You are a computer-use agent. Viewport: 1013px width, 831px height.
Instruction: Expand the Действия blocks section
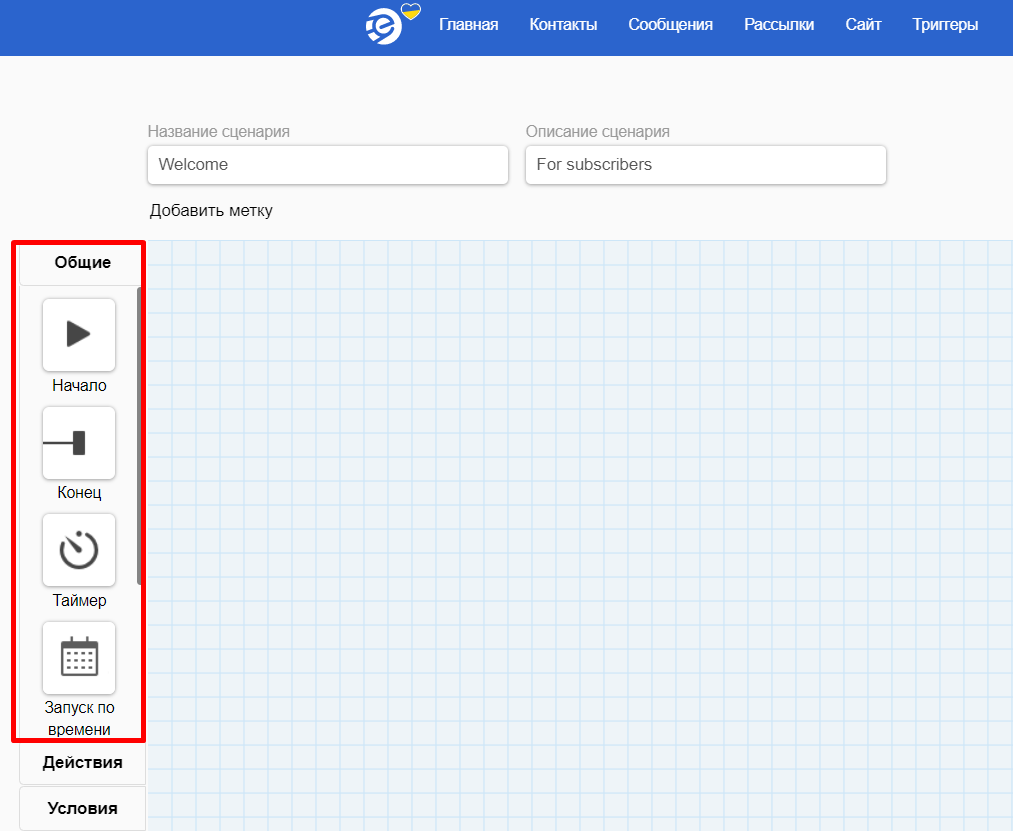[82, 763]
